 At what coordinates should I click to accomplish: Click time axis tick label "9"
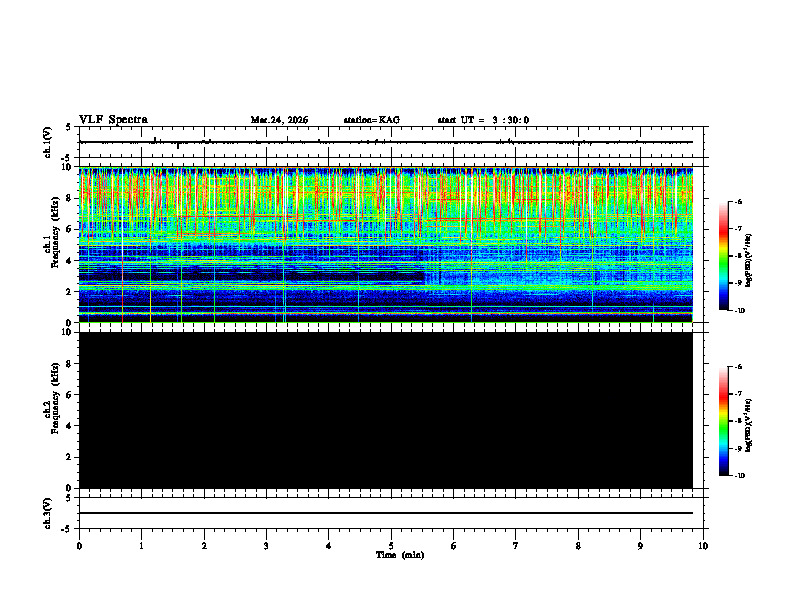[640, 546]
